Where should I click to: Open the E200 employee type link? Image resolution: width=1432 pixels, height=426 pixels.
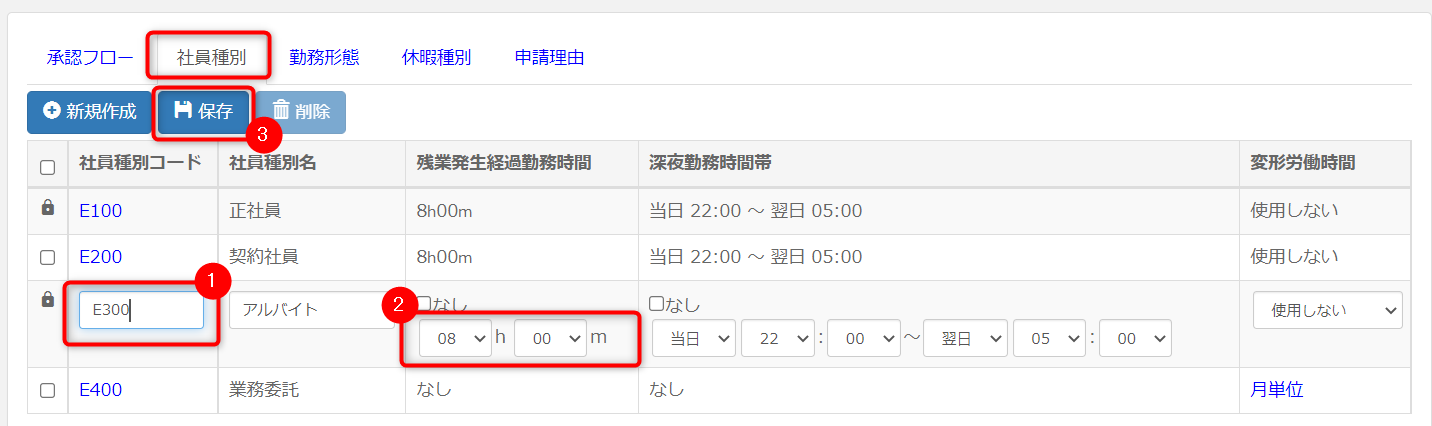click(x=100, y=257)
